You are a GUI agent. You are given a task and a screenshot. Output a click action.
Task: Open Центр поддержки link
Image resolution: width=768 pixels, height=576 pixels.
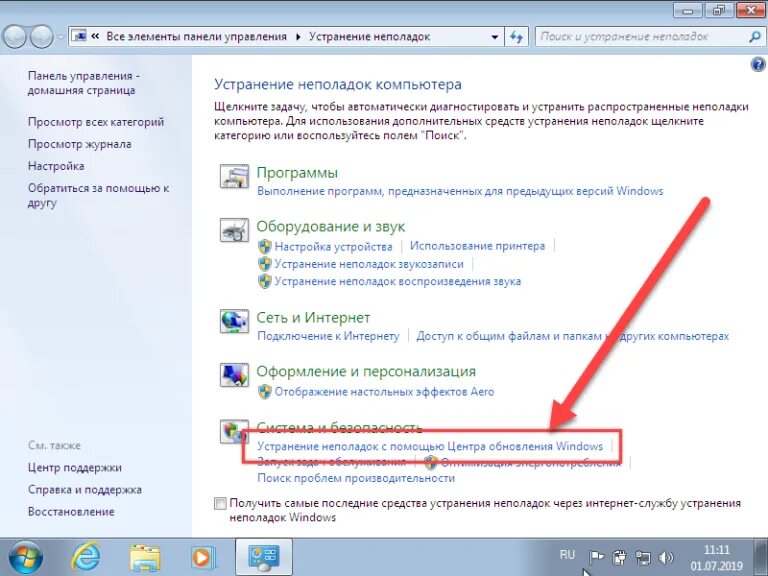[74, 468]
